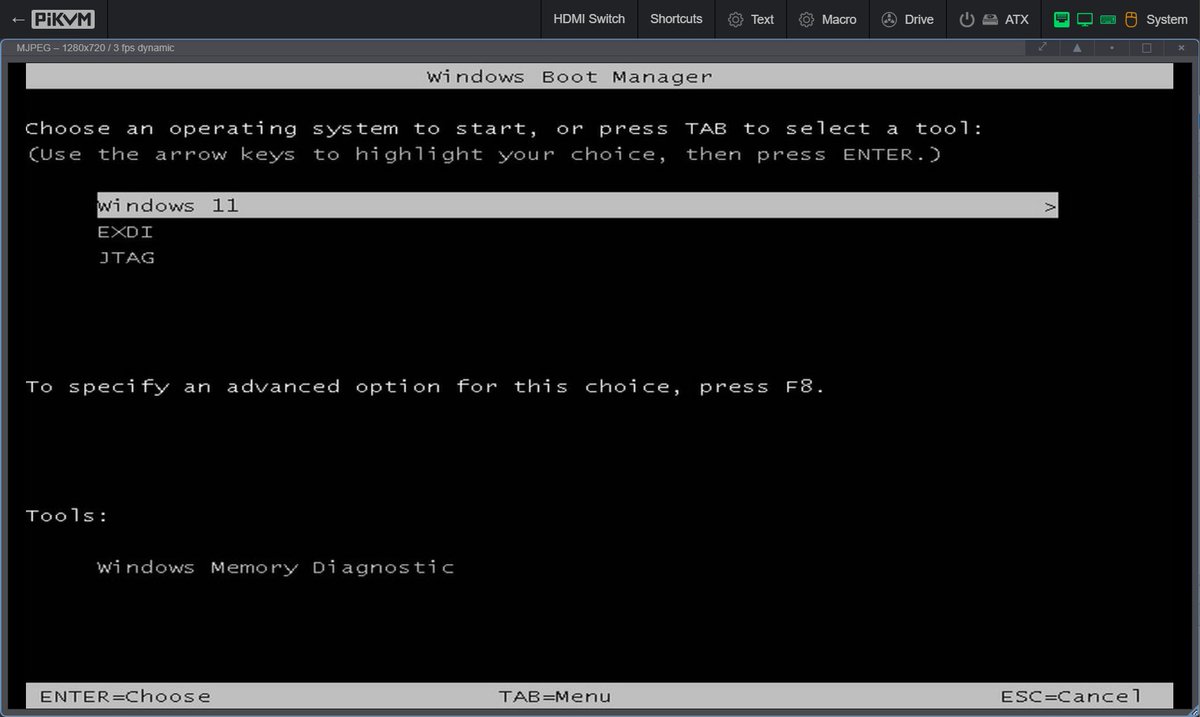Click the Windows Boot Manager title bar
Viewport: 1200px width, 717px height.
(599, 76)
